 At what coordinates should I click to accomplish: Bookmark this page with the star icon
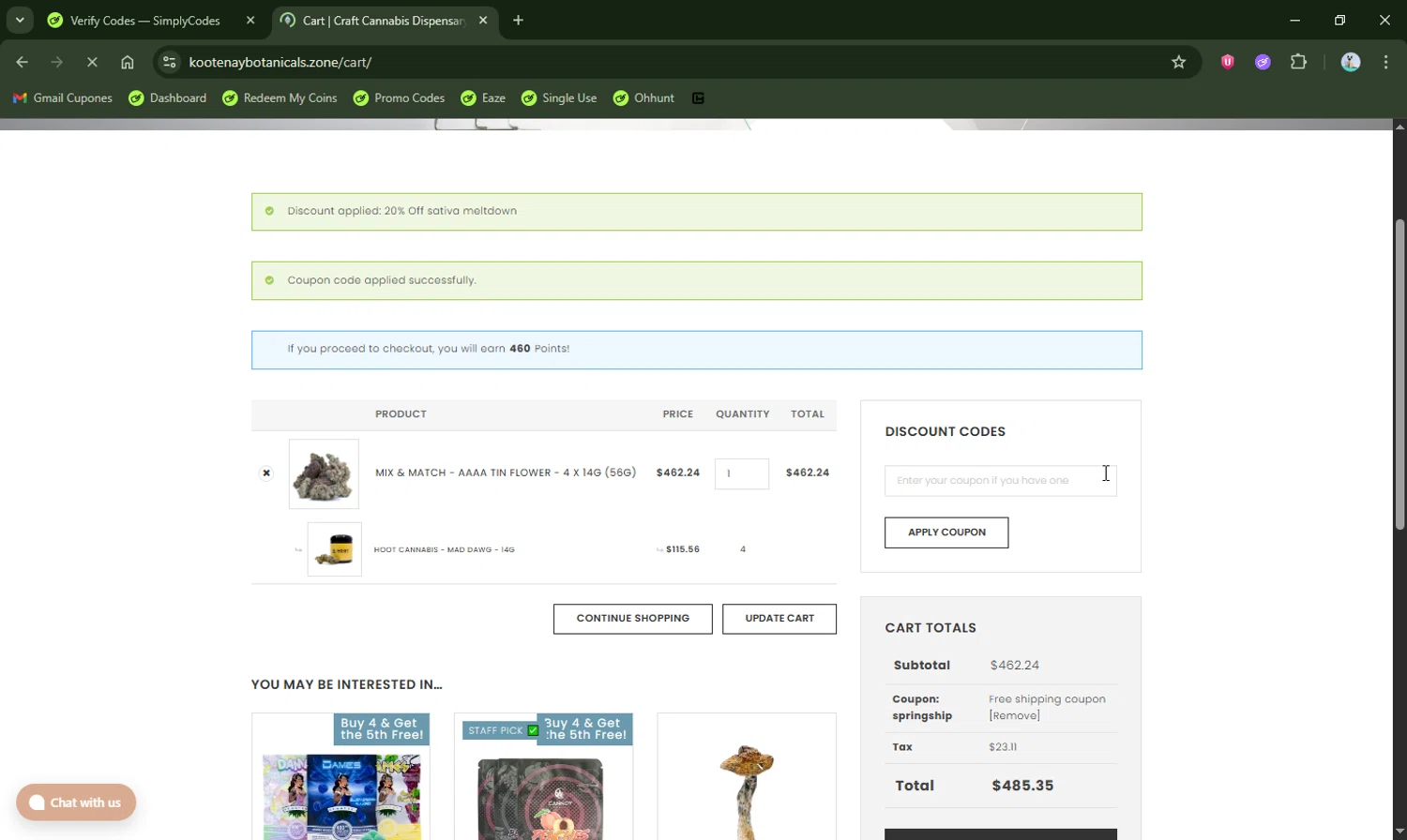[x=1179, y=62]
